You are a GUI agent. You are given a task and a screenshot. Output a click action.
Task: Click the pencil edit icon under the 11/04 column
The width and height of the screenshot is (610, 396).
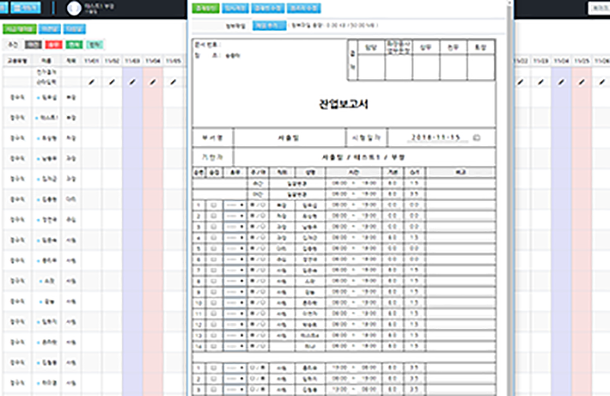(x=153, y=82)
